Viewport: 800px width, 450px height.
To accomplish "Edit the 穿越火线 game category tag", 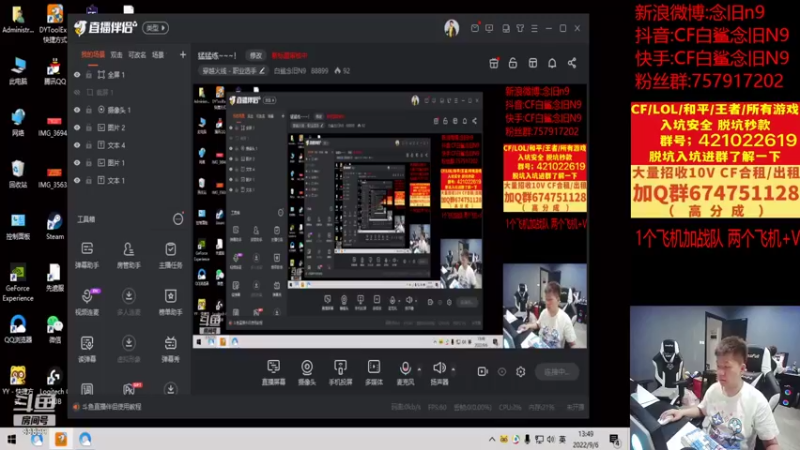I will (233, 71).
